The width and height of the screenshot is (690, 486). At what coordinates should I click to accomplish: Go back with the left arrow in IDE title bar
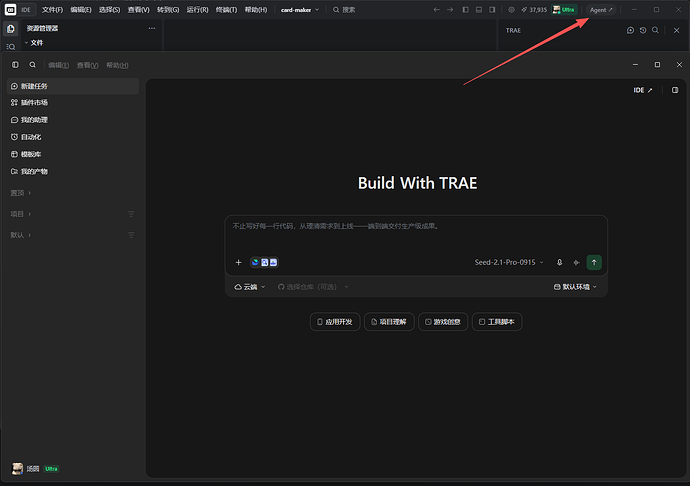436,10
